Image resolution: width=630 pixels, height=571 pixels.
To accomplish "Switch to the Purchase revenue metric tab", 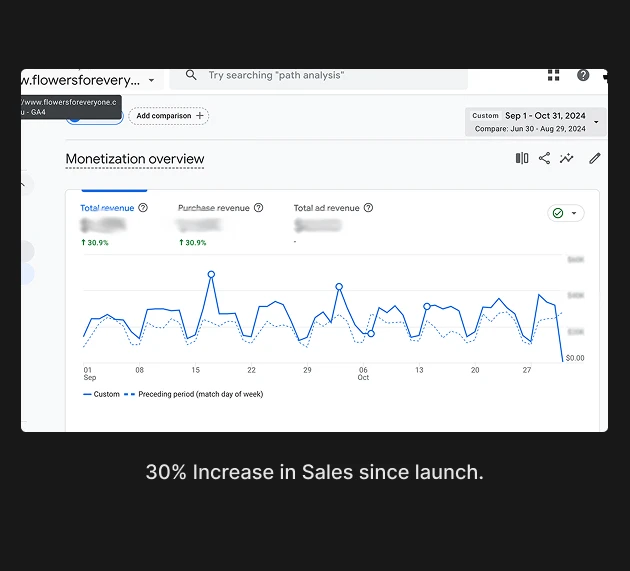I will (x=213, y=208).
